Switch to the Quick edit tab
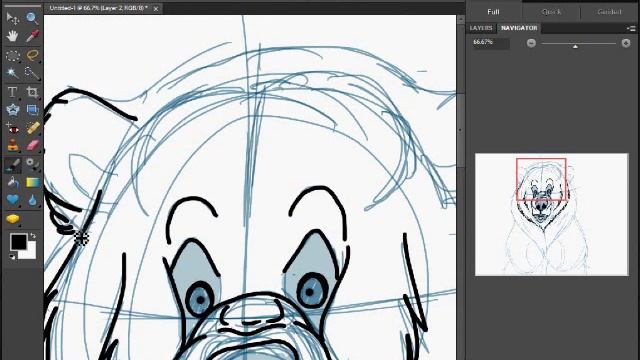This screenshot has width=640, height=360. 551,12
